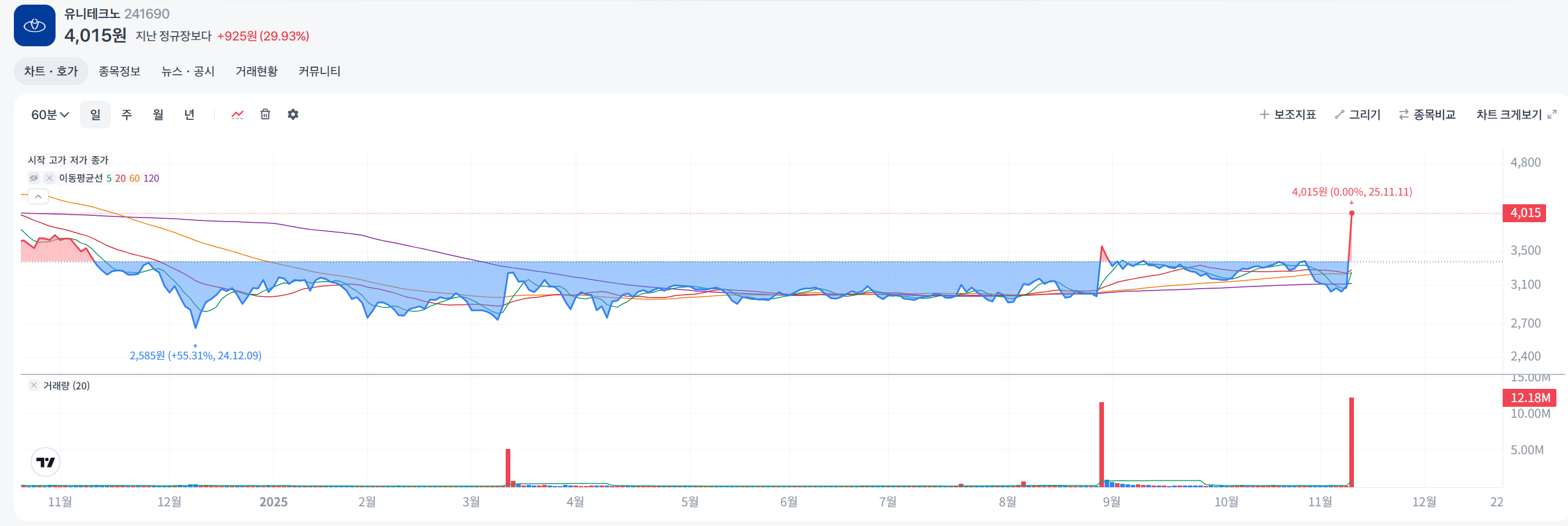The width and height of the screenshot is (1568, 526).
Task: Click the TradingView logo icon
Action: [46, 462]
